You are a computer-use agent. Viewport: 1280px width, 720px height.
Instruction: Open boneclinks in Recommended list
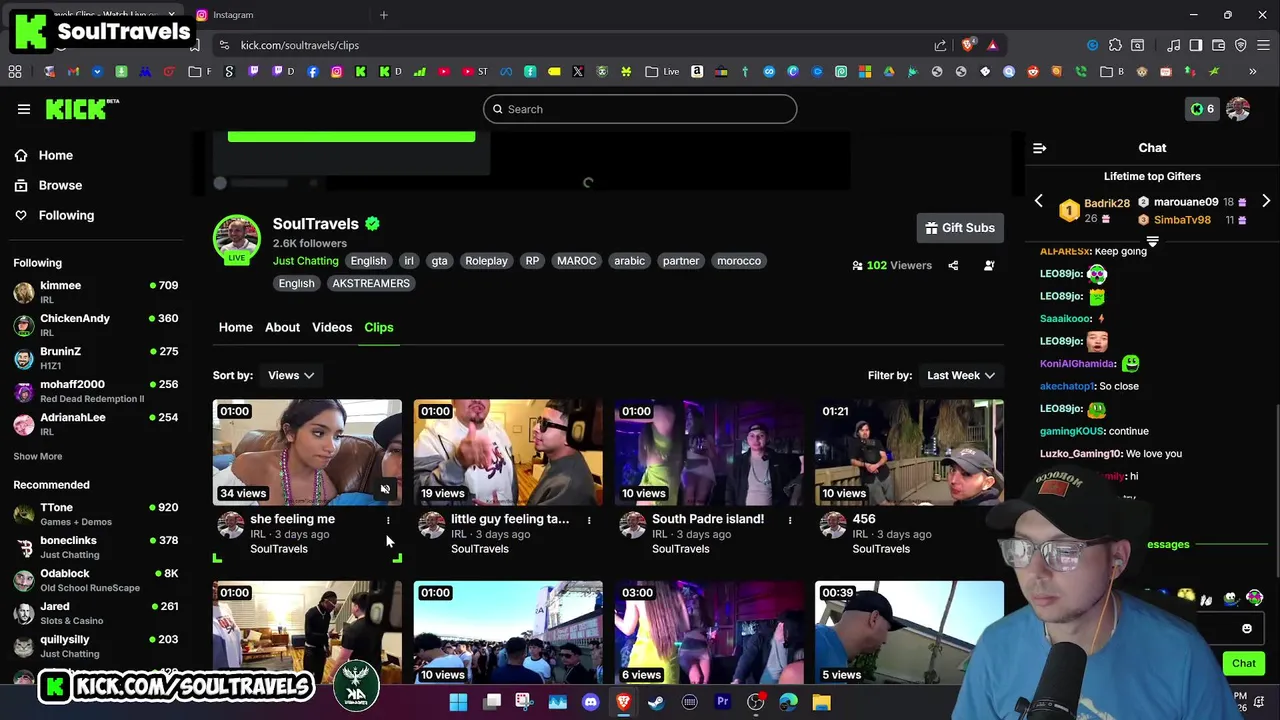95,547
